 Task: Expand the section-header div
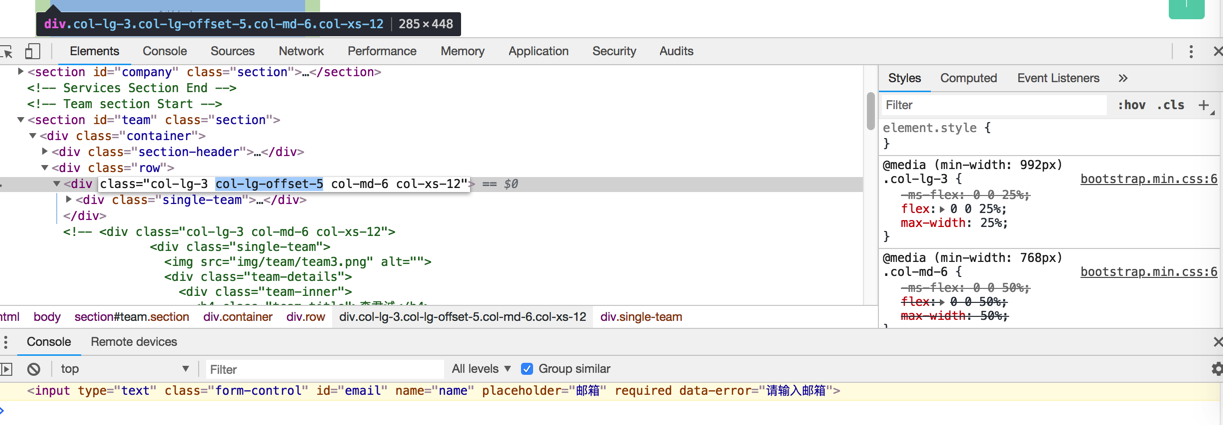pyautogui.click(x=45, y=152)
